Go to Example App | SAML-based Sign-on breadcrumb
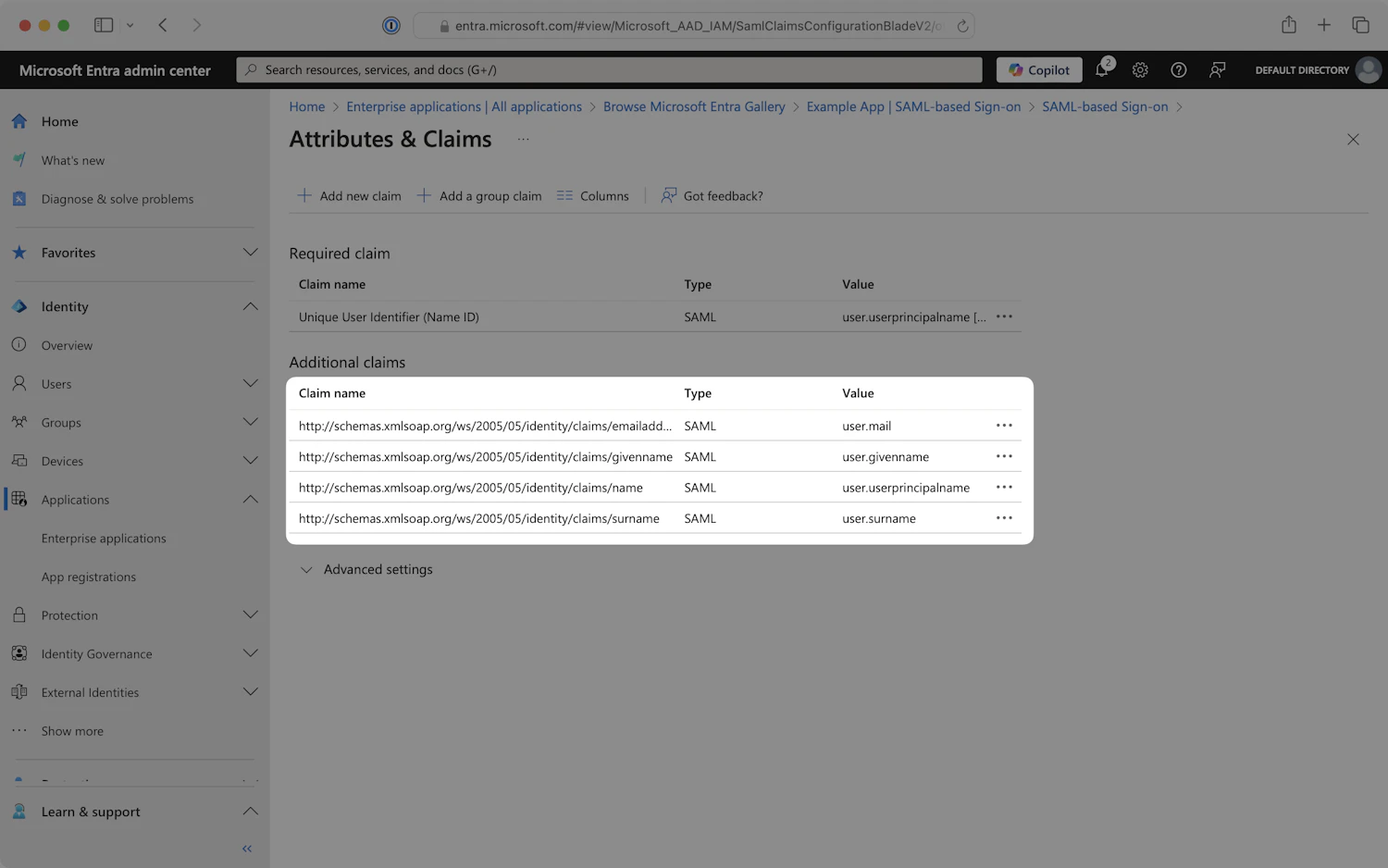 coord(913,106)
